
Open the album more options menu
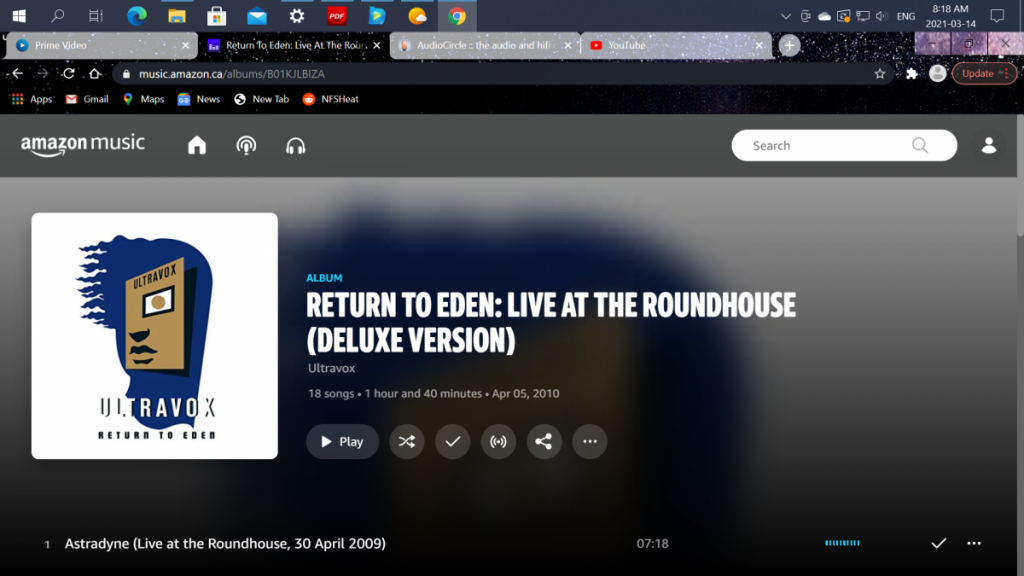(x=590, y=441)
